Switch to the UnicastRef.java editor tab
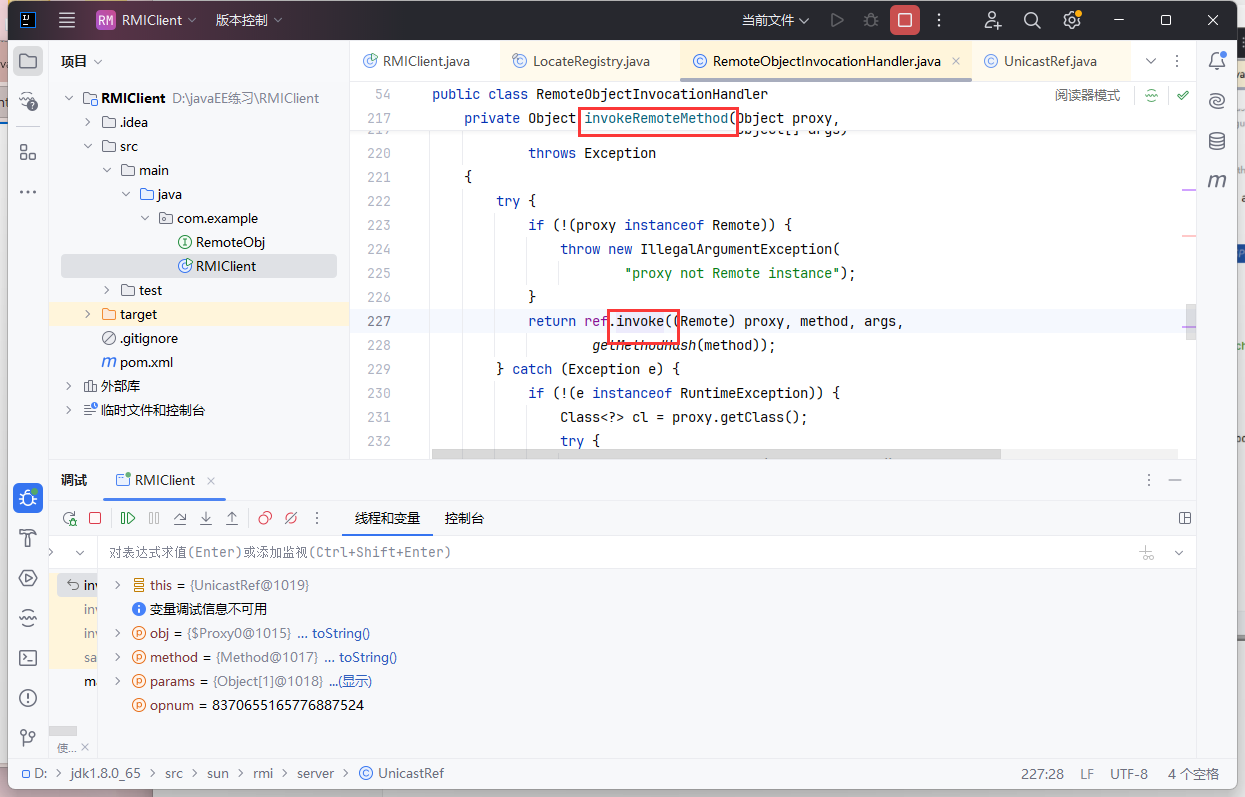Viewport: 1245px width, 797px height. [x=1049, y=61]
